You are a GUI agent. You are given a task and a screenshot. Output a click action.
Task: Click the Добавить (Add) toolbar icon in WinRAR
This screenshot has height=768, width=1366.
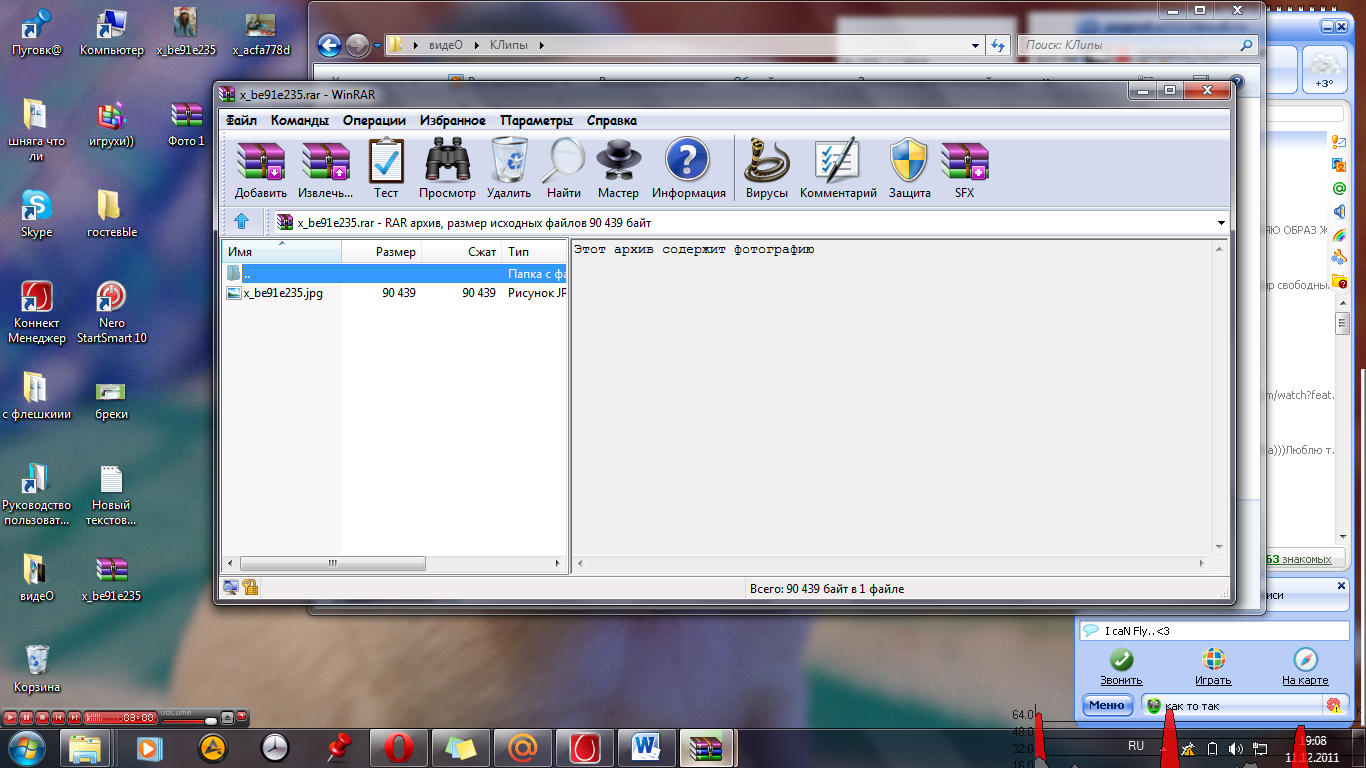click(x=261, y=168)
